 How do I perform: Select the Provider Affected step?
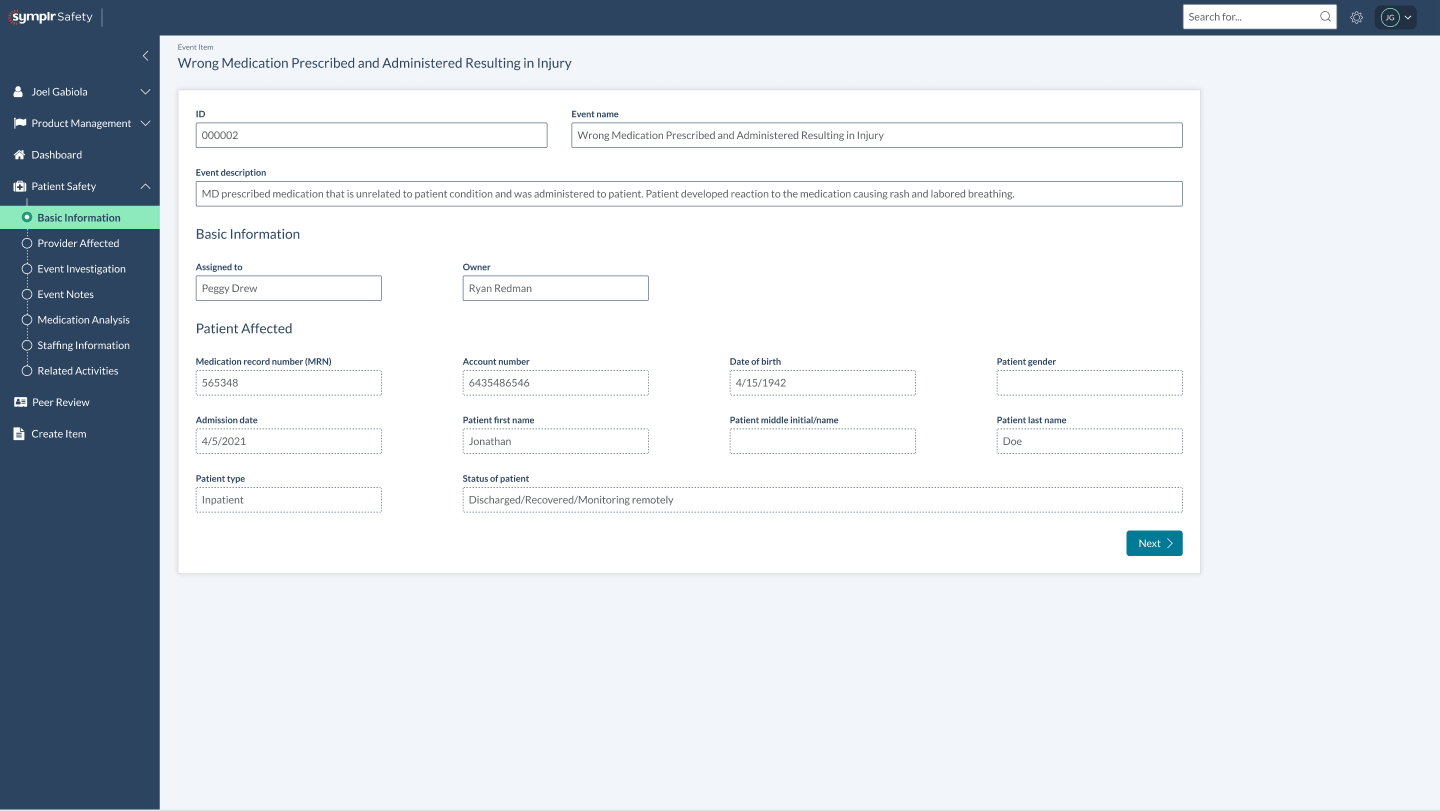click(80, 243)
